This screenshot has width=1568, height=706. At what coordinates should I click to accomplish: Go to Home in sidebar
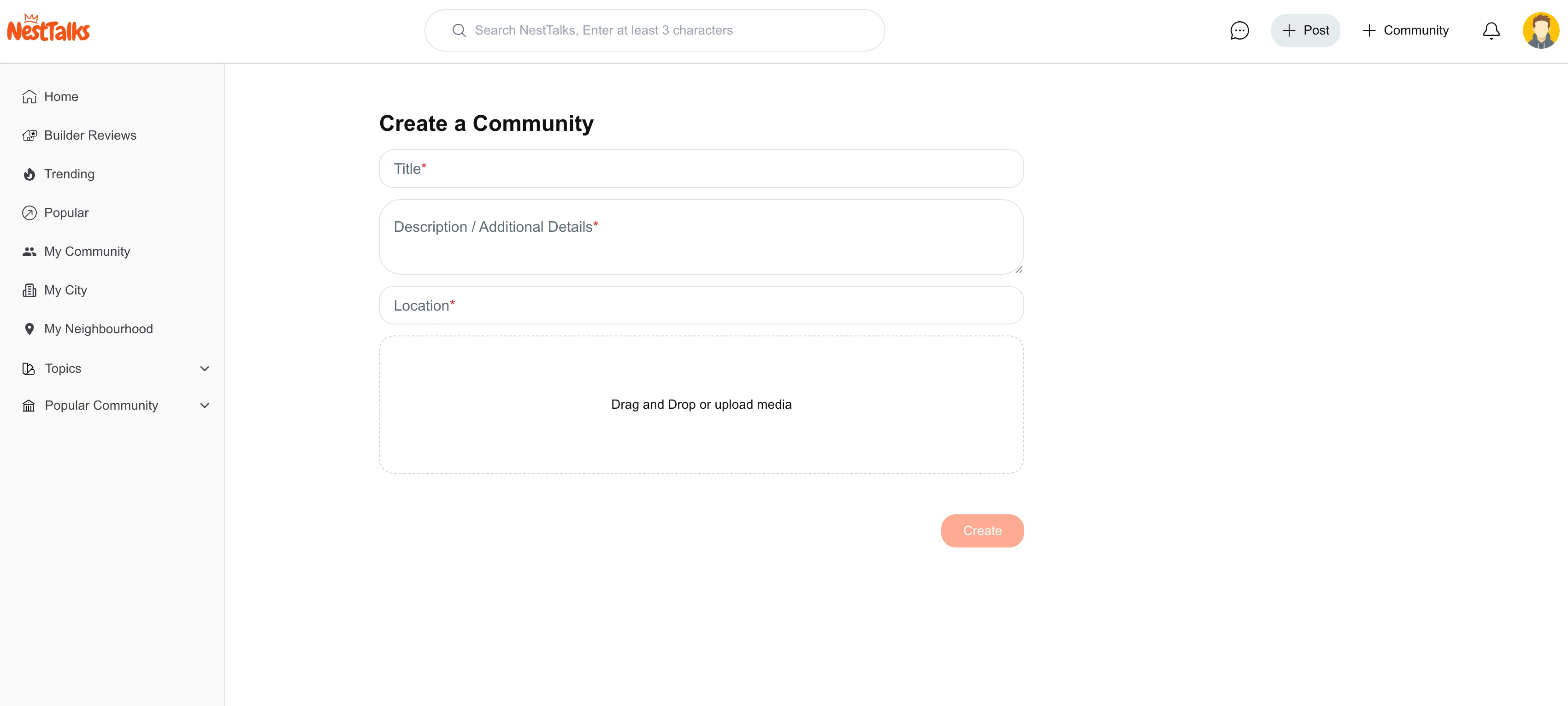[x=61, y=97]
